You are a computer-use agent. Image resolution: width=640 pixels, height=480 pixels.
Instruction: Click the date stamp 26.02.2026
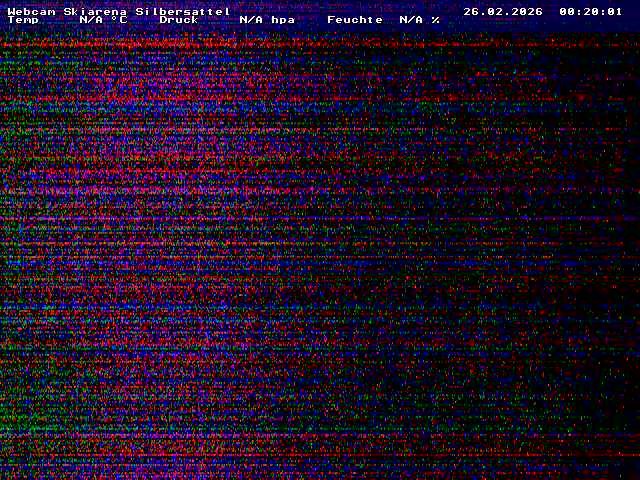[x=503, y=11]
